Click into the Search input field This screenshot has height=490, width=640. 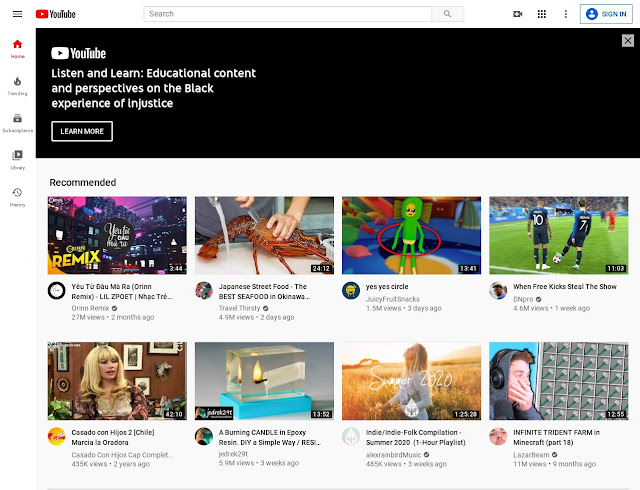288,14
